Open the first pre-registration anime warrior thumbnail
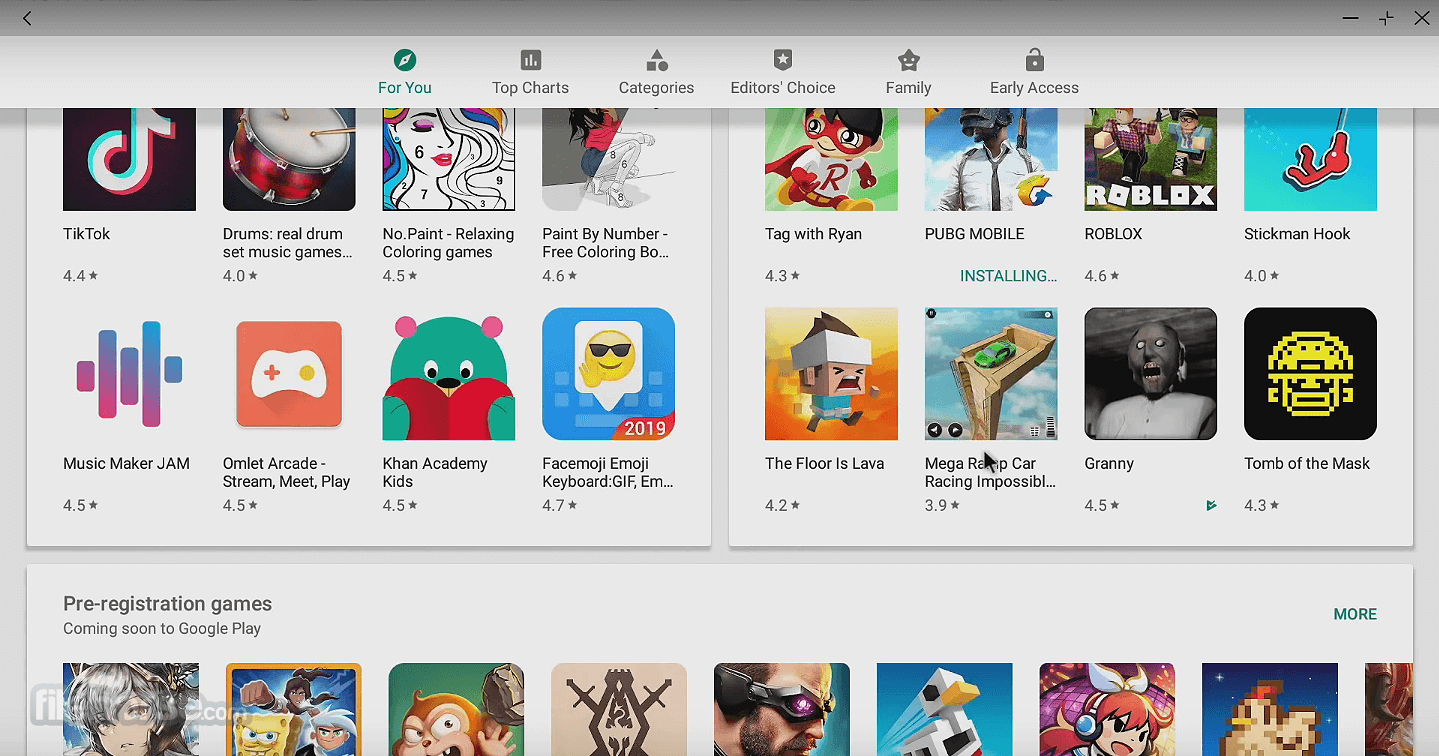The height and width of the screenshot is (756, 1439). click(131, 709)
